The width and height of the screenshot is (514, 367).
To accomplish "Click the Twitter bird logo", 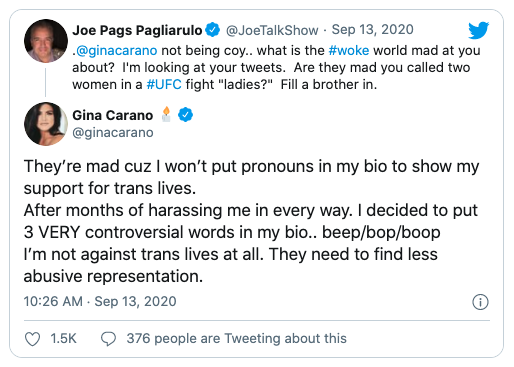I will point(478,30).
